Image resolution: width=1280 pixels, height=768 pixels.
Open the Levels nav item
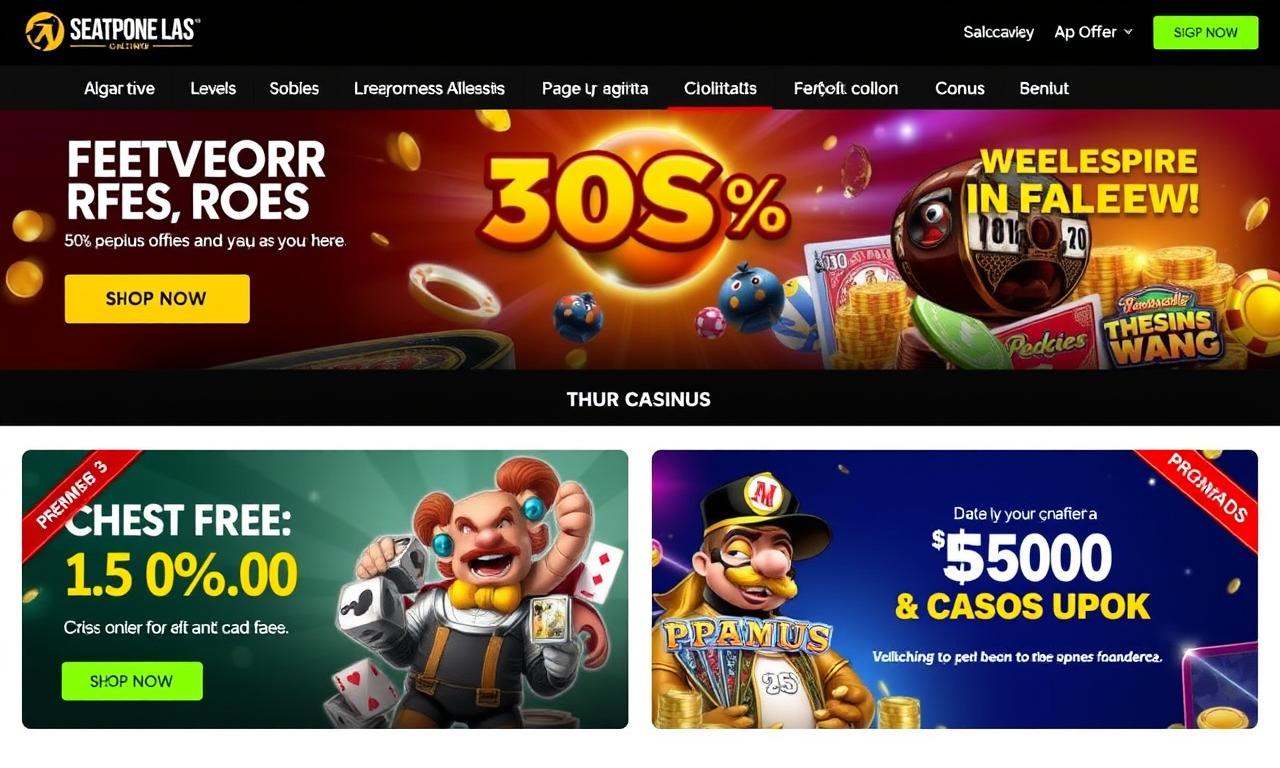tap(213, 88)
